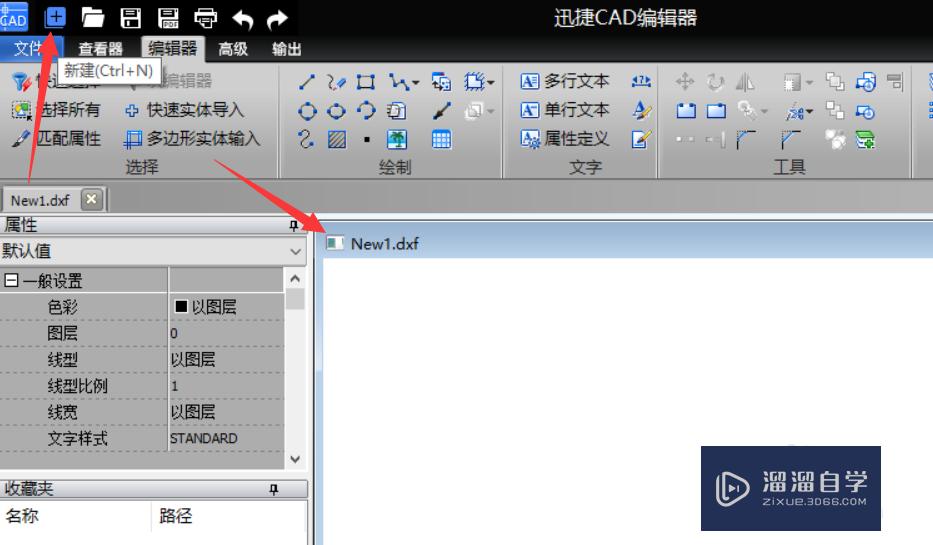Click the dimension text icon in text group
Image resolution: width=933 pixels, height=545 pixels.
[x=641, y=82]
